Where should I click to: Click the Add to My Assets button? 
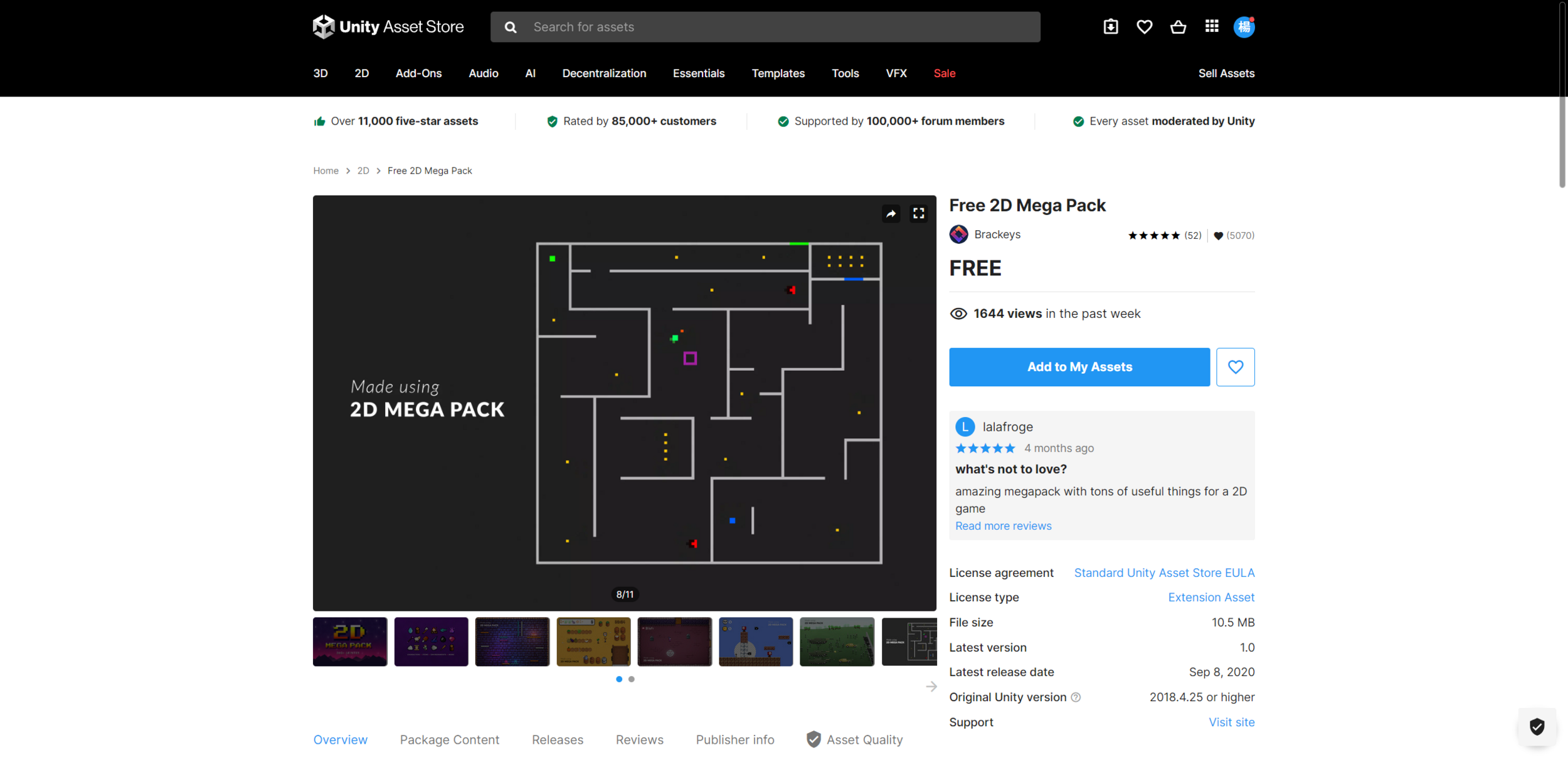coord(1079,367)
